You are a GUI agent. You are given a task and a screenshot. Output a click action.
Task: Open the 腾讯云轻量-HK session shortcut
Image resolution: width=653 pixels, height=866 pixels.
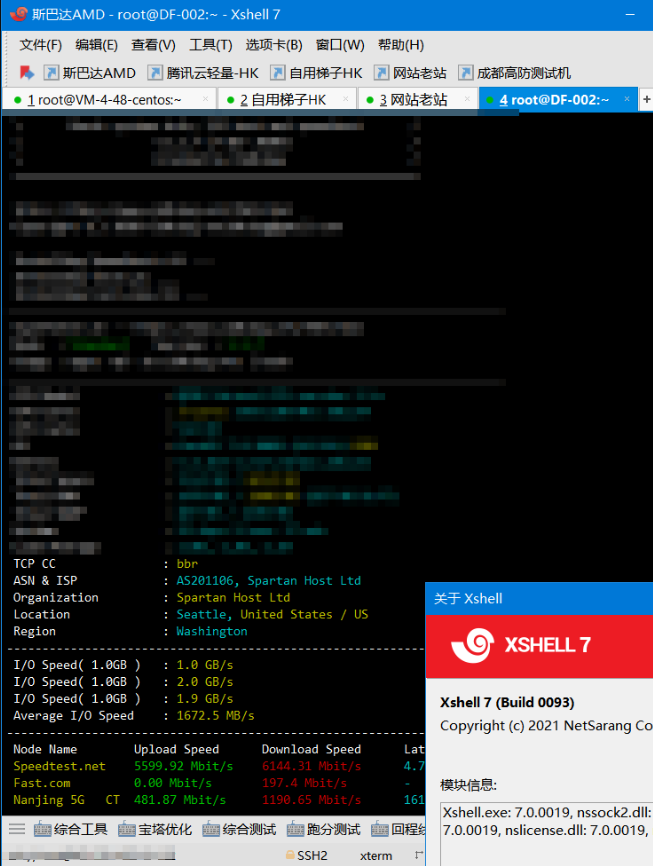click(x=203, y=73)
